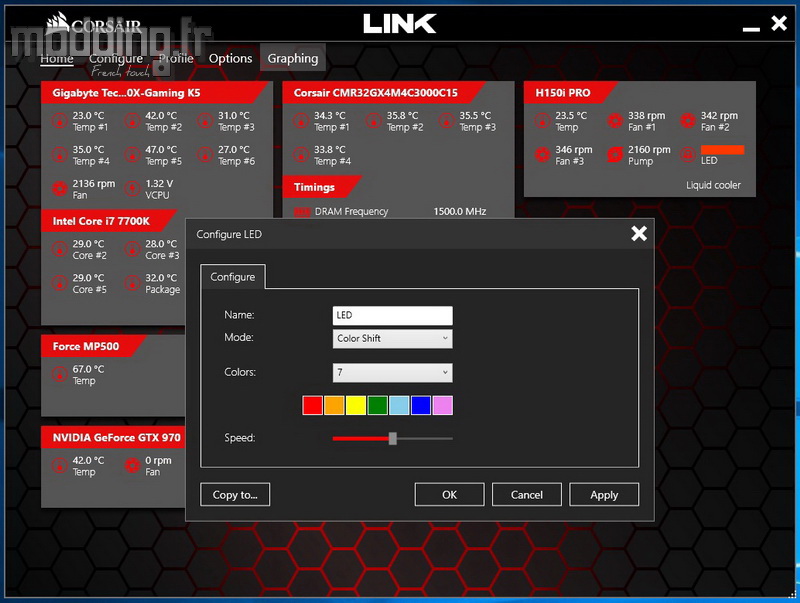Click the Temp #2 42.0 °C sensor icon on Gigabyte panel
This screenshot has height=603, width=800.
click(133, 121)
